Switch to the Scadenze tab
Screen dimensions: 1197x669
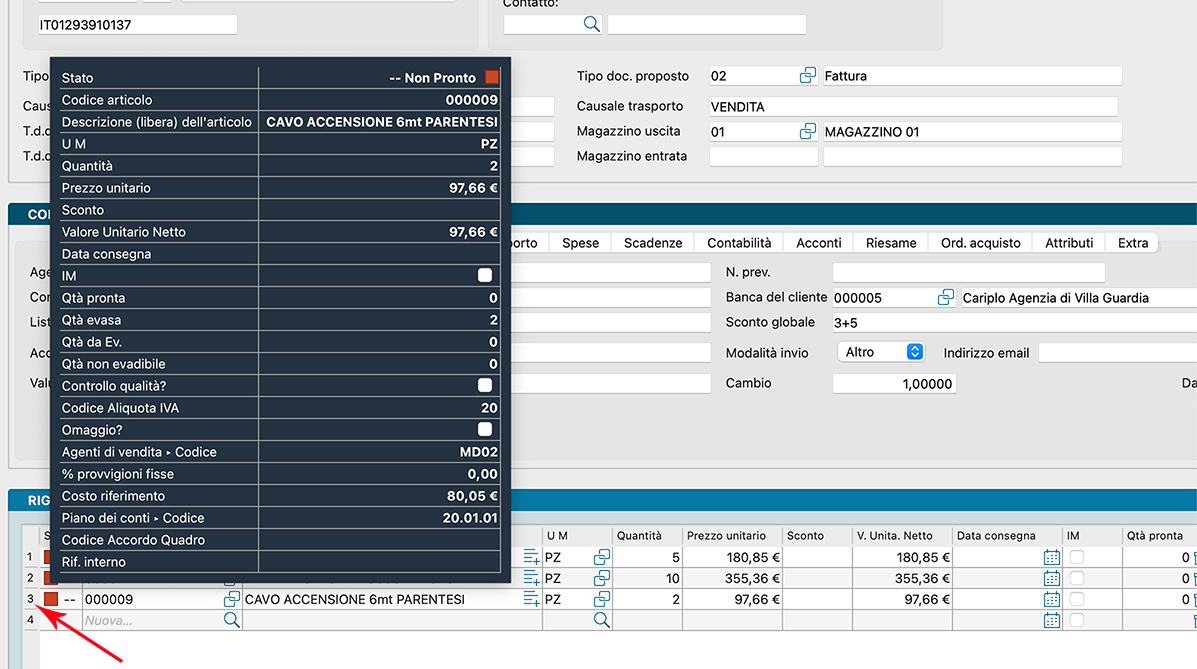coord(652,243)
